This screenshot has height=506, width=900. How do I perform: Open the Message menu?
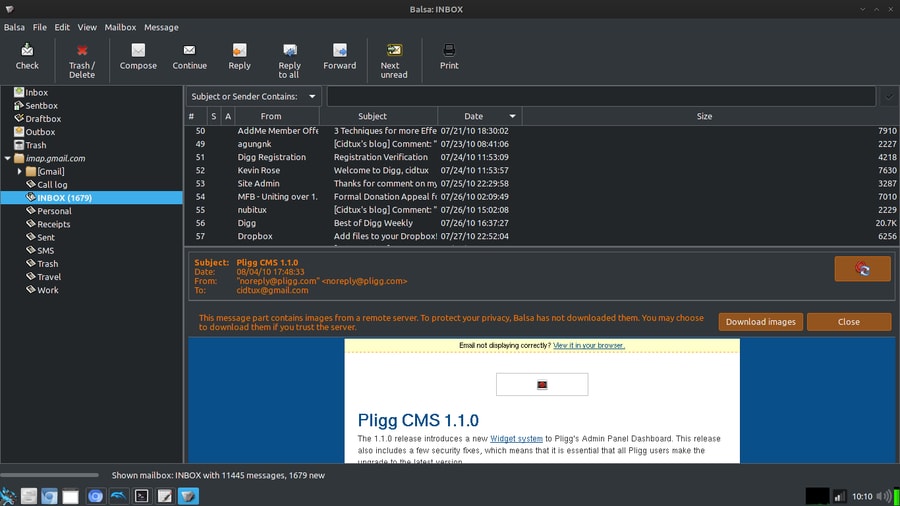161,27
